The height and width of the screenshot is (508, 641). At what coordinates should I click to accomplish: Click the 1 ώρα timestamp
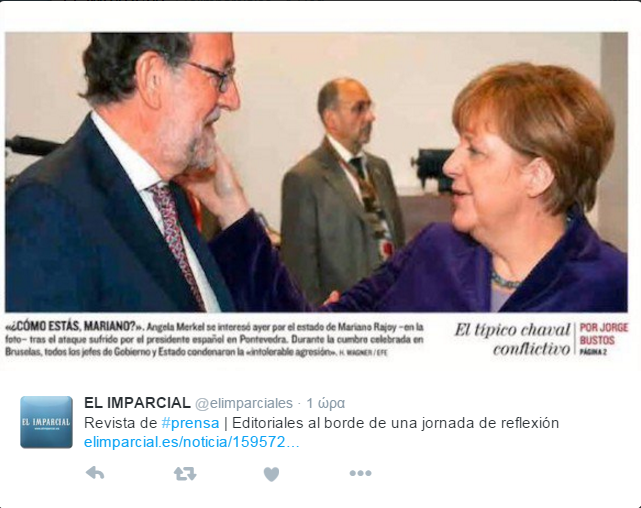326,403
